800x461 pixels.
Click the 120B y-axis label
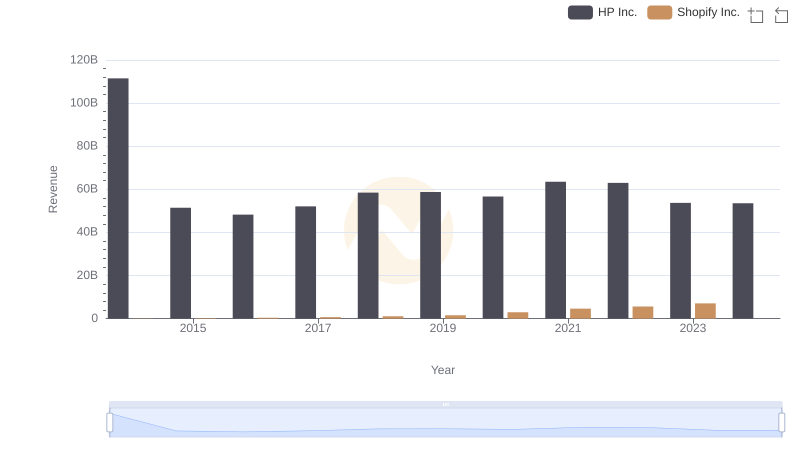84,60
